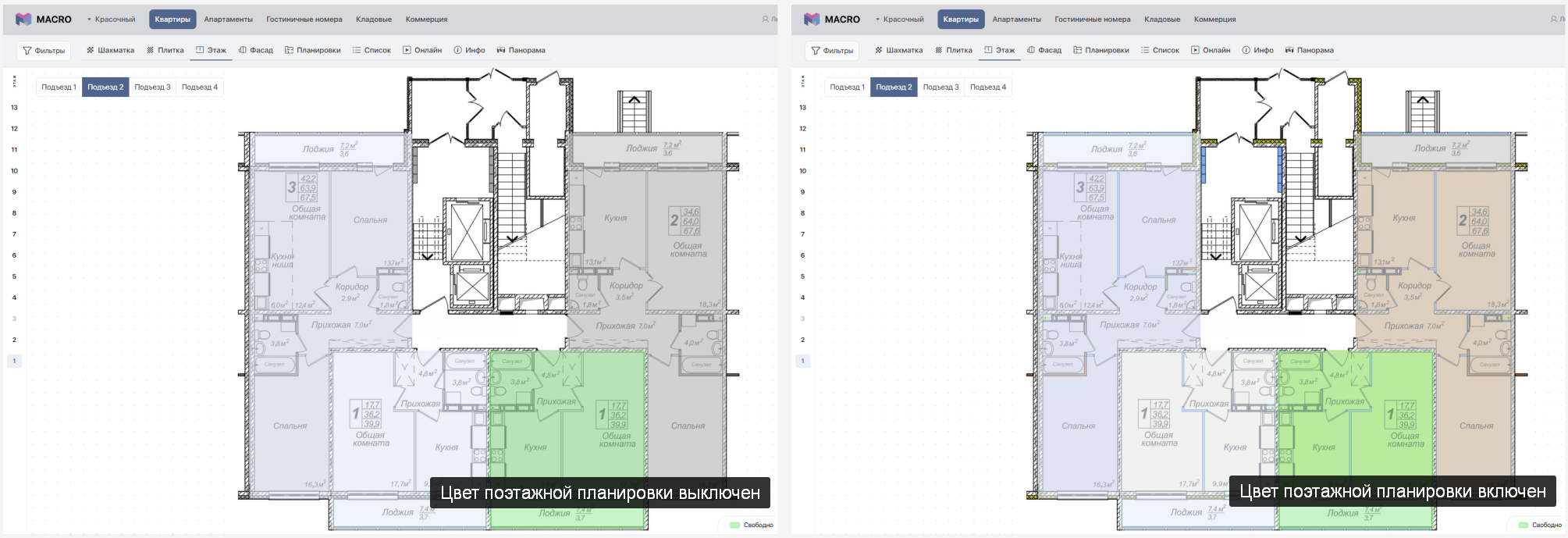Image resolution: width=1568 pixels, height=538 pixels.
Task: Choose Подъезд 4 in the left screenshot
Action: 200,87
